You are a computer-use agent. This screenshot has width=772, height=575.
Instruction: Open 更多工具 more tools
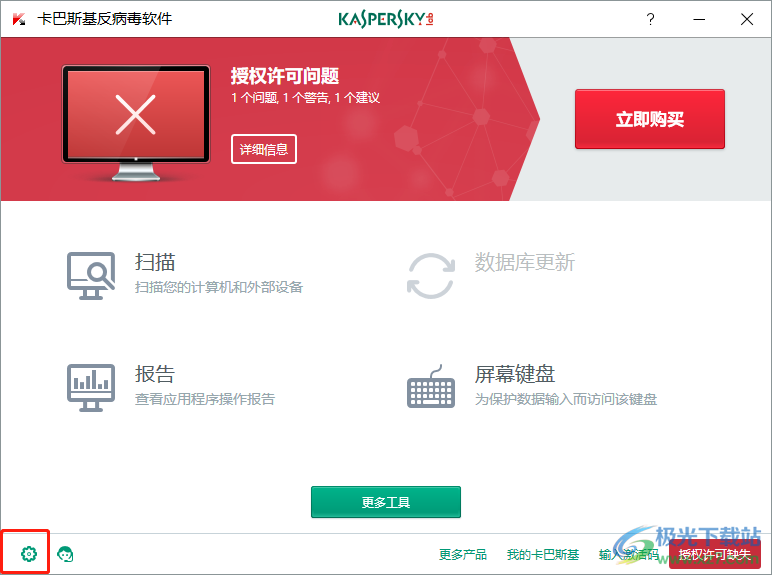click(x=386, y=502)
